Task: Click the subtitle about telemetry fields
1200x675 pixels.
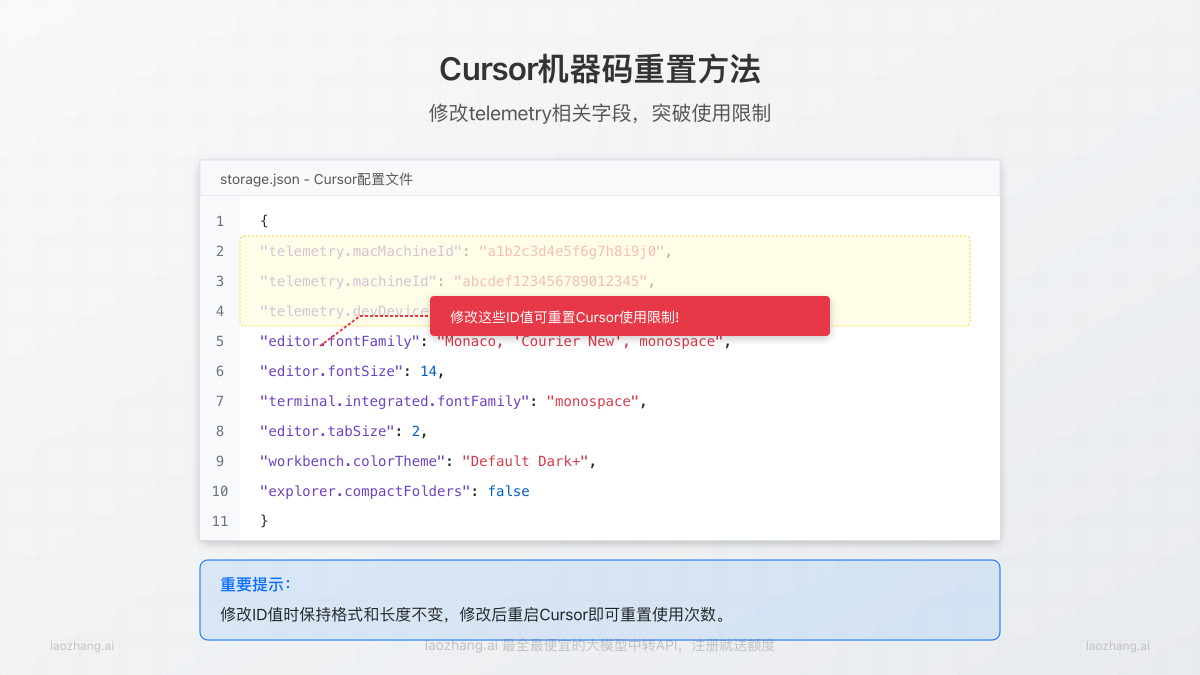Action: [600, 113]
